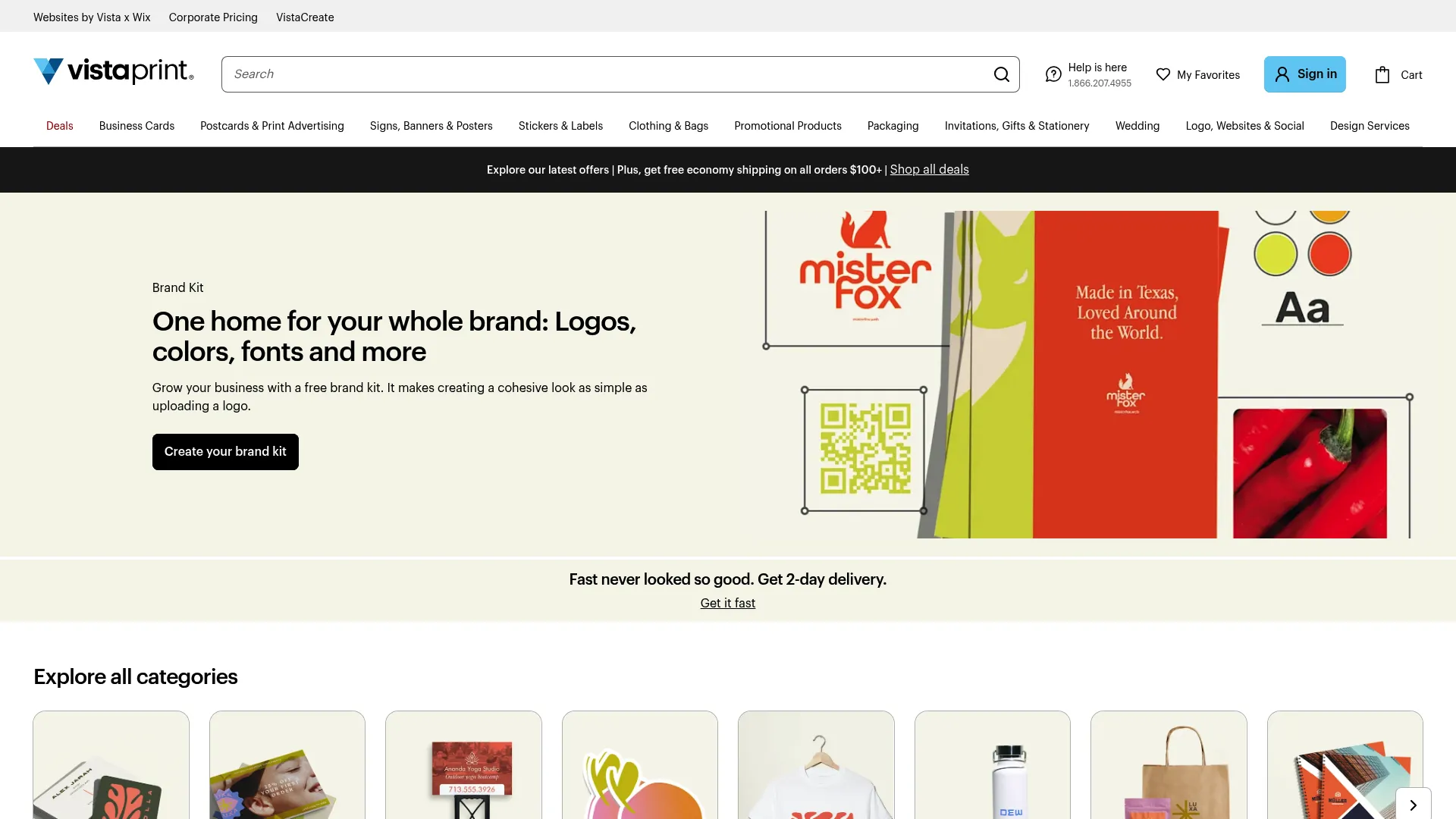Open the Packaging menu
The image size is (1456, 819).
[x=893, y=126]
